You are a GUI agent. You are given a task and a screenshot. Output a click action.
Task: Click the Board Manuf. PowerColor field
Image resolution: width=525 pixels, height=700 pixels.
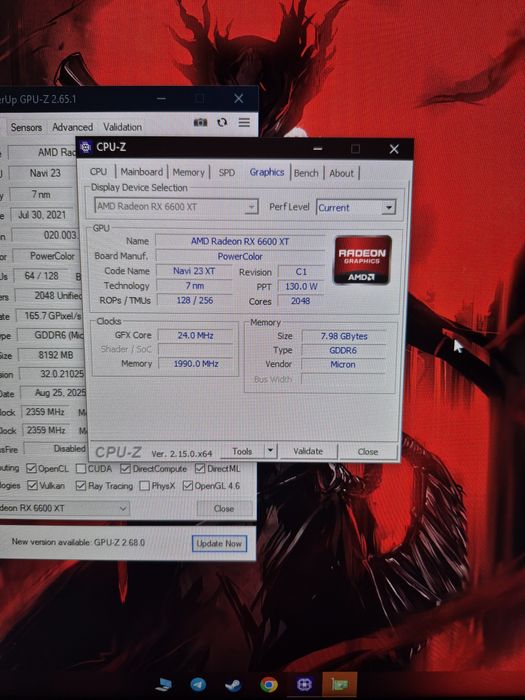point(240,257)
